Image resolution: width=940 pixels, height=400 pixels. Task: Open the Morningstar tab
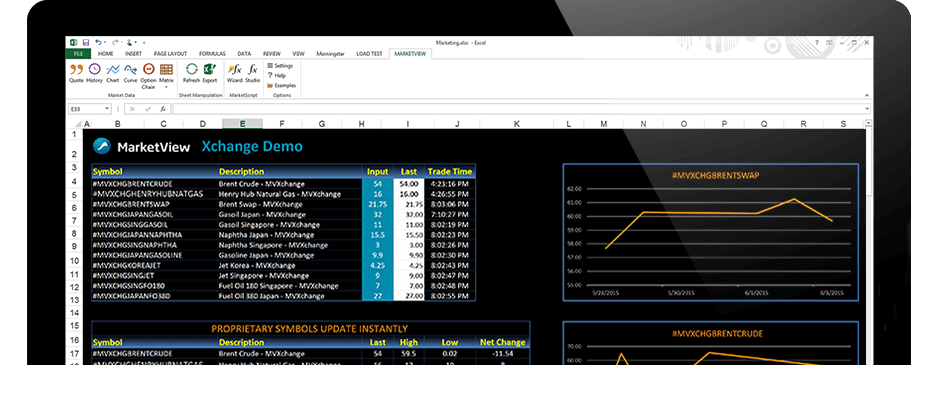click(x=331, y=53)
